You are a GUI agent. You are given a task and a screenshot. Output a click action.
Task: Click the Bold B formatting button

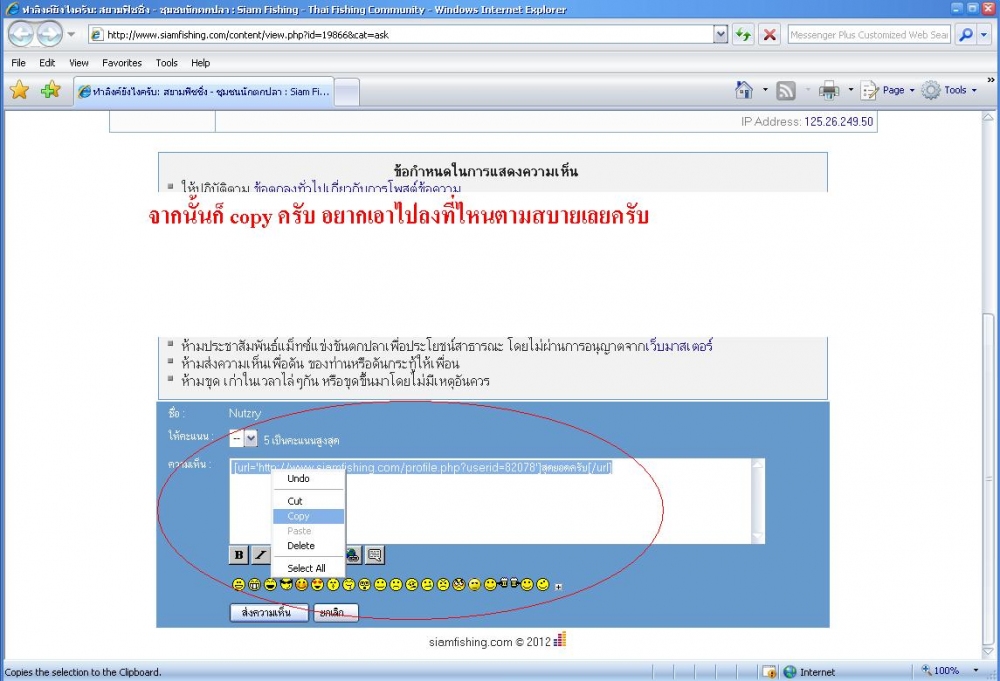click(x=239, y=555)
